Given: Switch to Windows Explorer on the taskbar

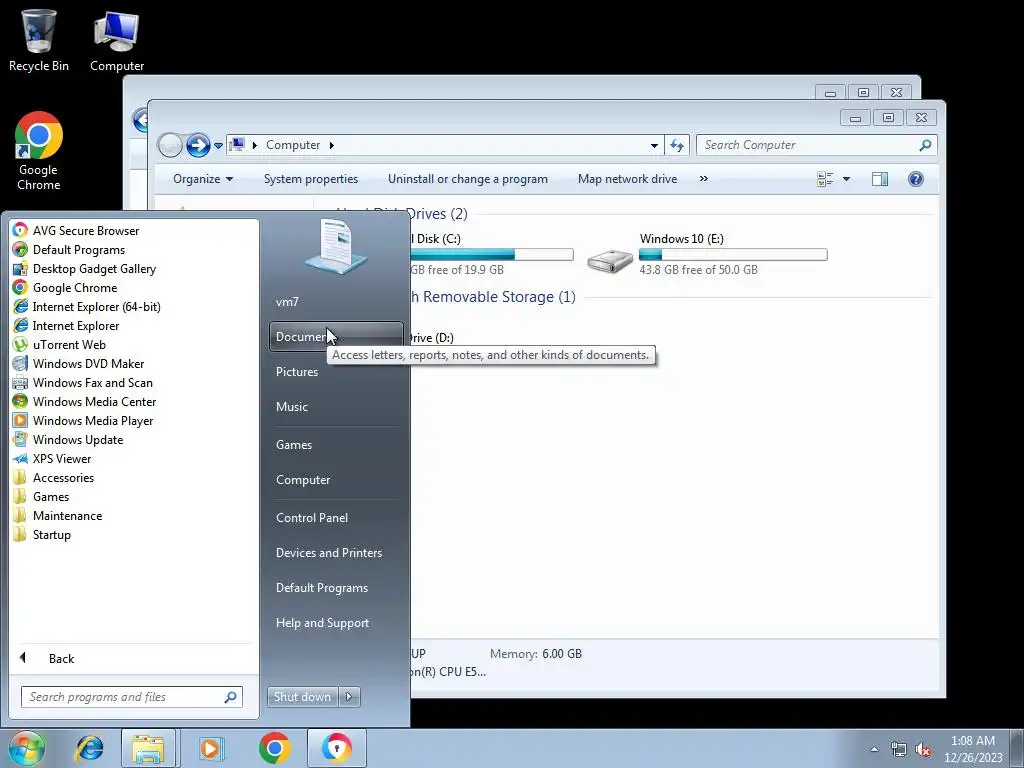Looking at the screenshot, I should pyautogui.click(x=148, y=748).
